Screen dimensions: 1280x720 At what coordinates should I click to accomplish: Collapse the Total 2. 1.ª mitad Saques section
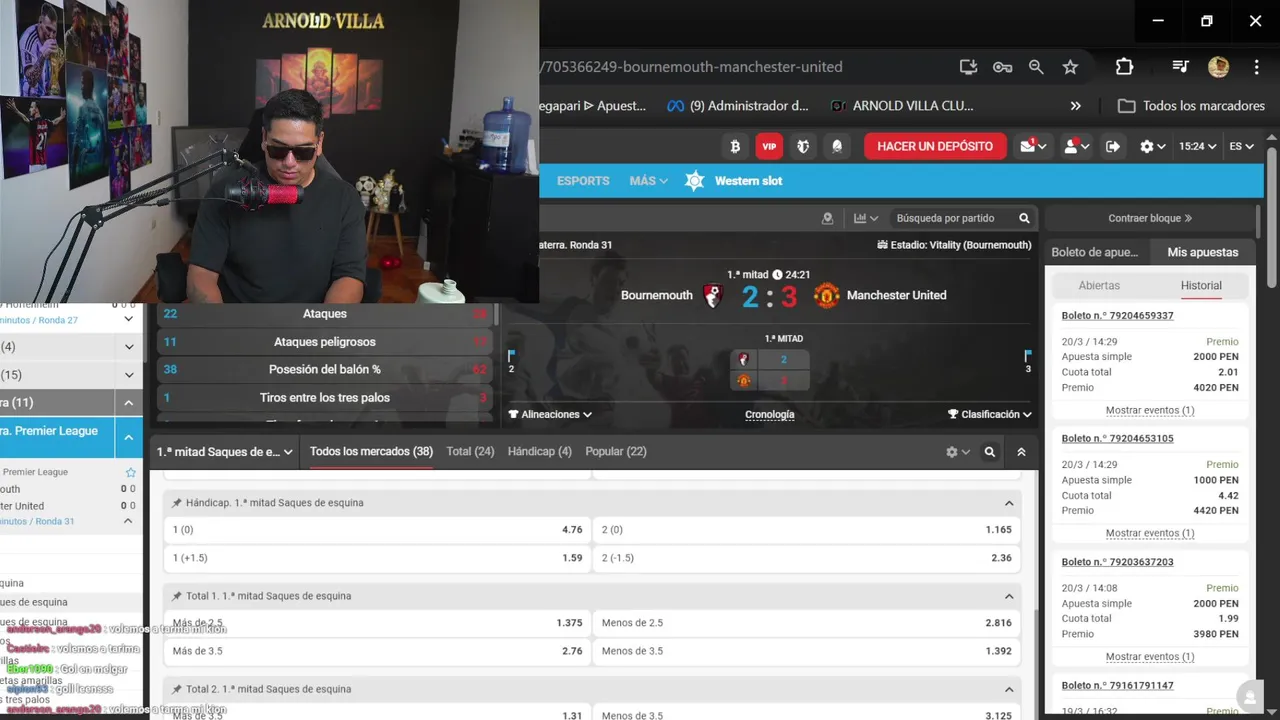point(1009,689)
